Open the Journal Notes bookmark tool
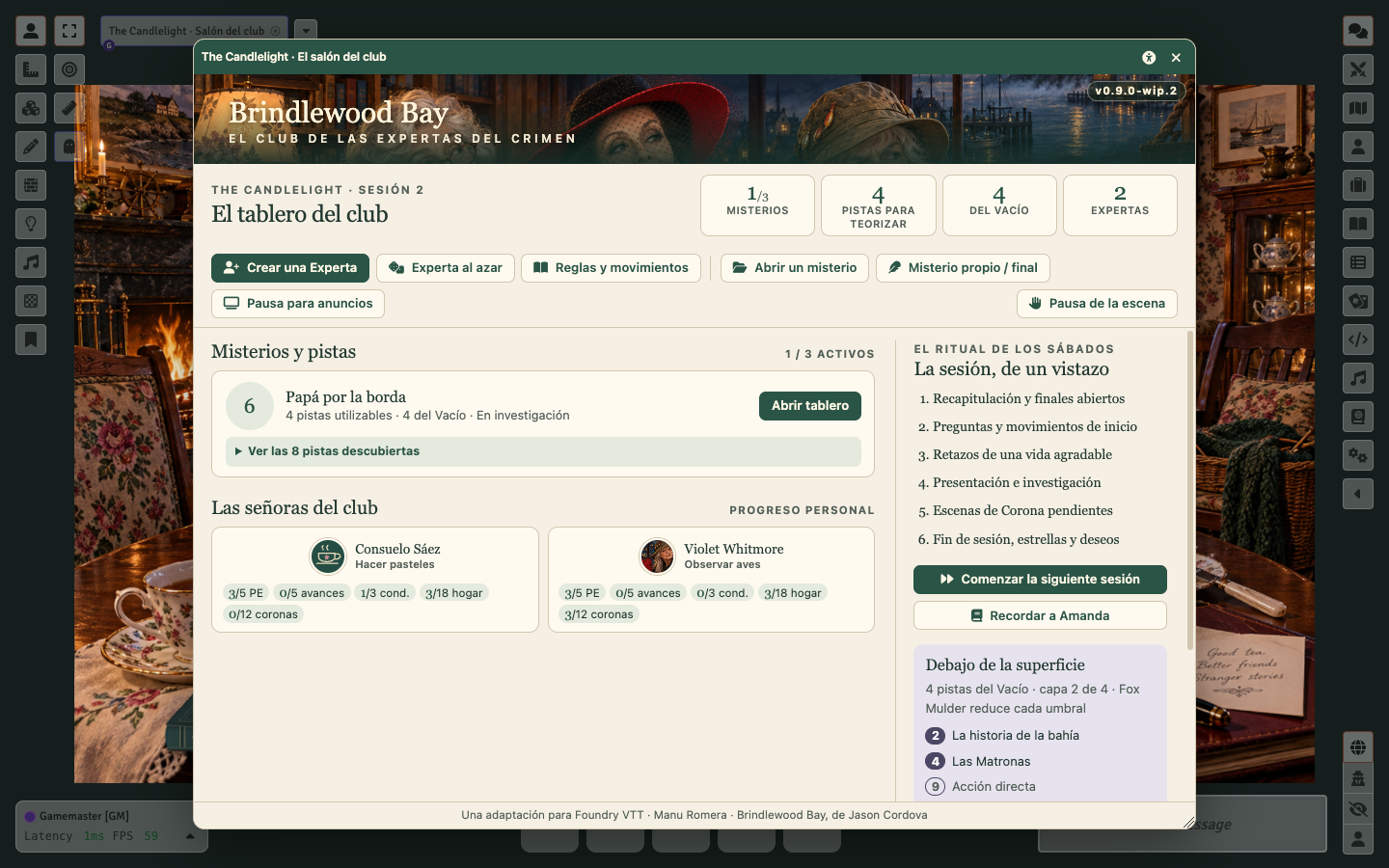Image resolution: width=1389 pixels, height=868 pixels. coord(31,339)
